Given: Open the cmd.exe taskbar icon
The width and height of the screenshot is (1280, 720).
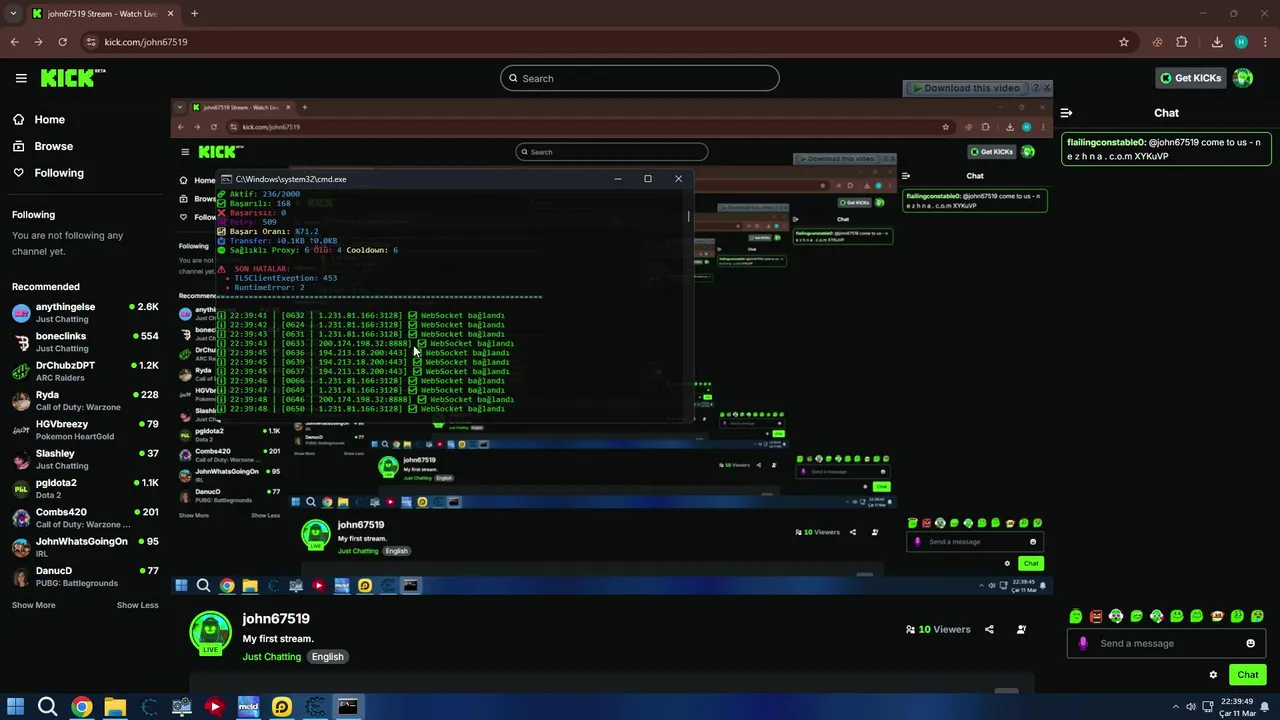Looking at the screenshot, I should coord(347,707).
